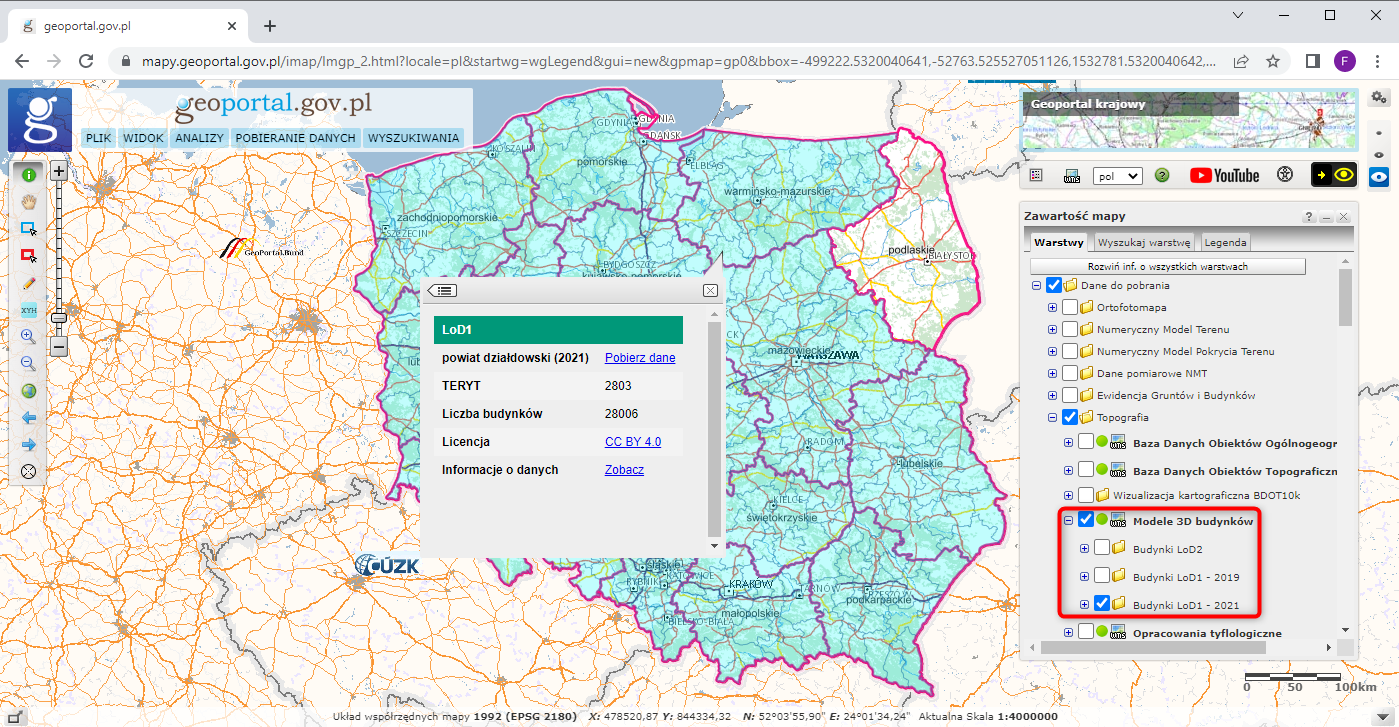Switch to the Legenda tab

coord(1224,242)
